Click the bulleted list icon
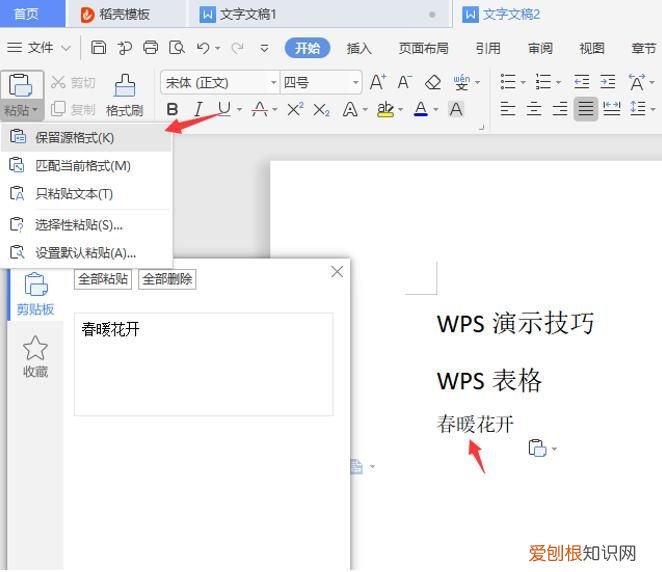This screenshot has width=662, height=572. pos(508,81)
